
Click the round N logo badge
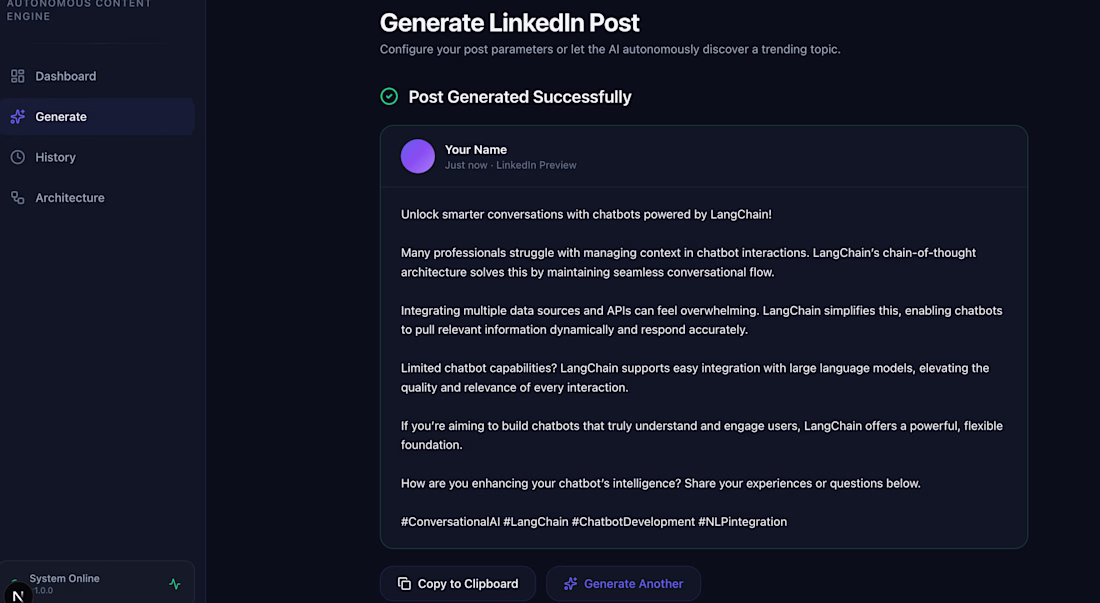click(x=18, y=595)
